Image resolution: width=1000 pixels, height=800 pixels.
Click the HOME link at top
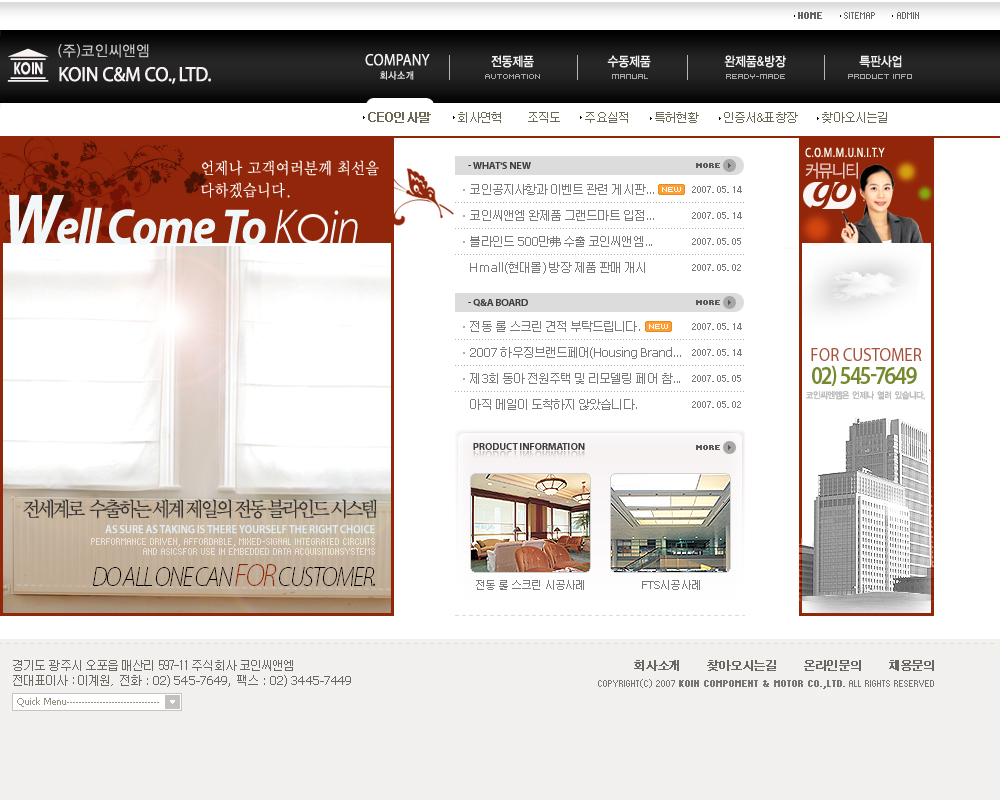[x=809, y=16]
